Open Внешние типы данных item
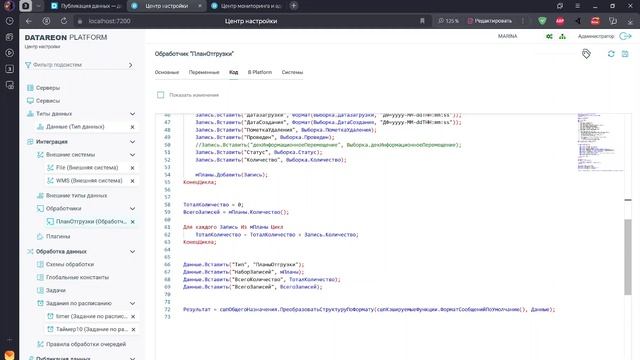This screenshot has height=360, width=640. point(76,196)
